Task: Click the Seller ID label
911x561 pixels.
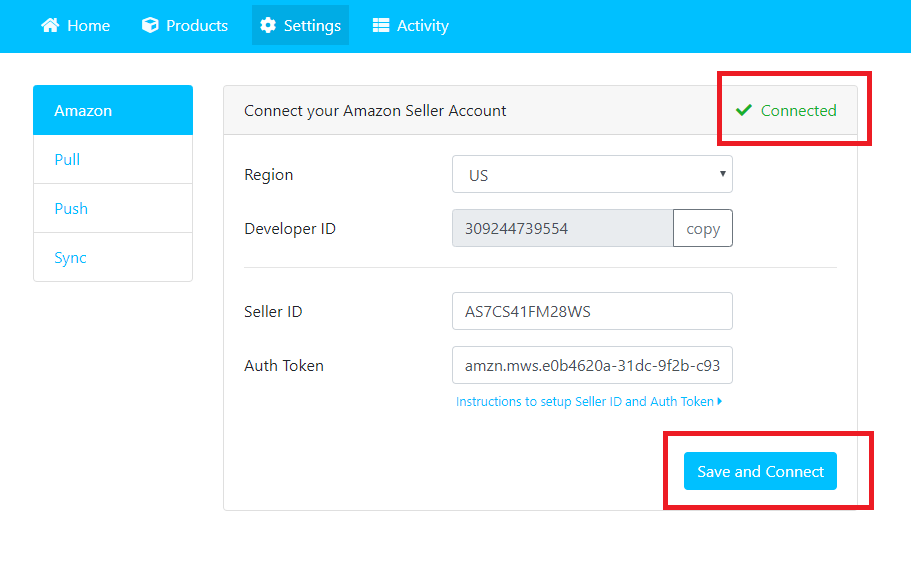Action: pyautogui.click(x=273, y=312)
